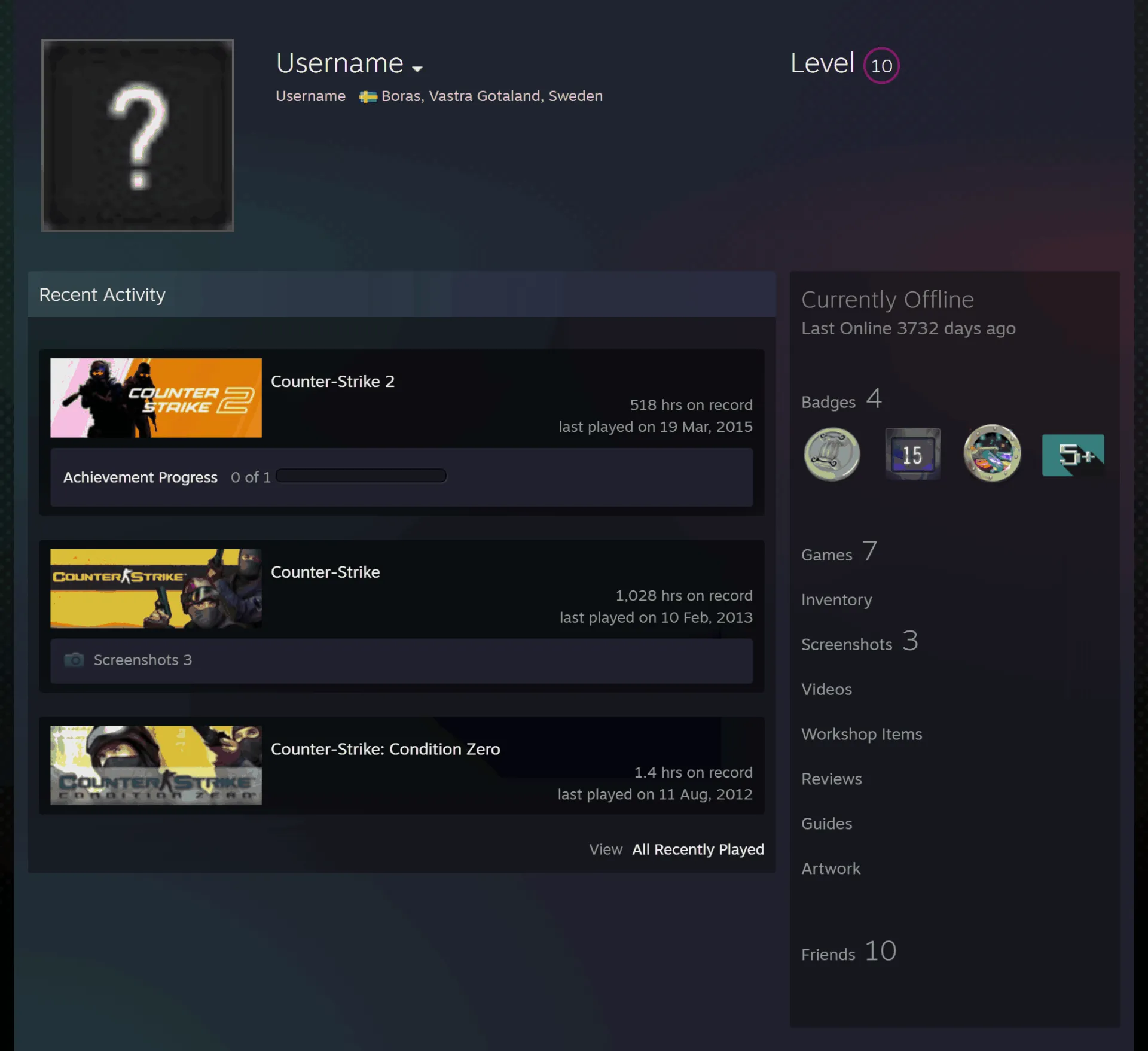Click the 518 hrs on record text

click(x=691, y=405)
